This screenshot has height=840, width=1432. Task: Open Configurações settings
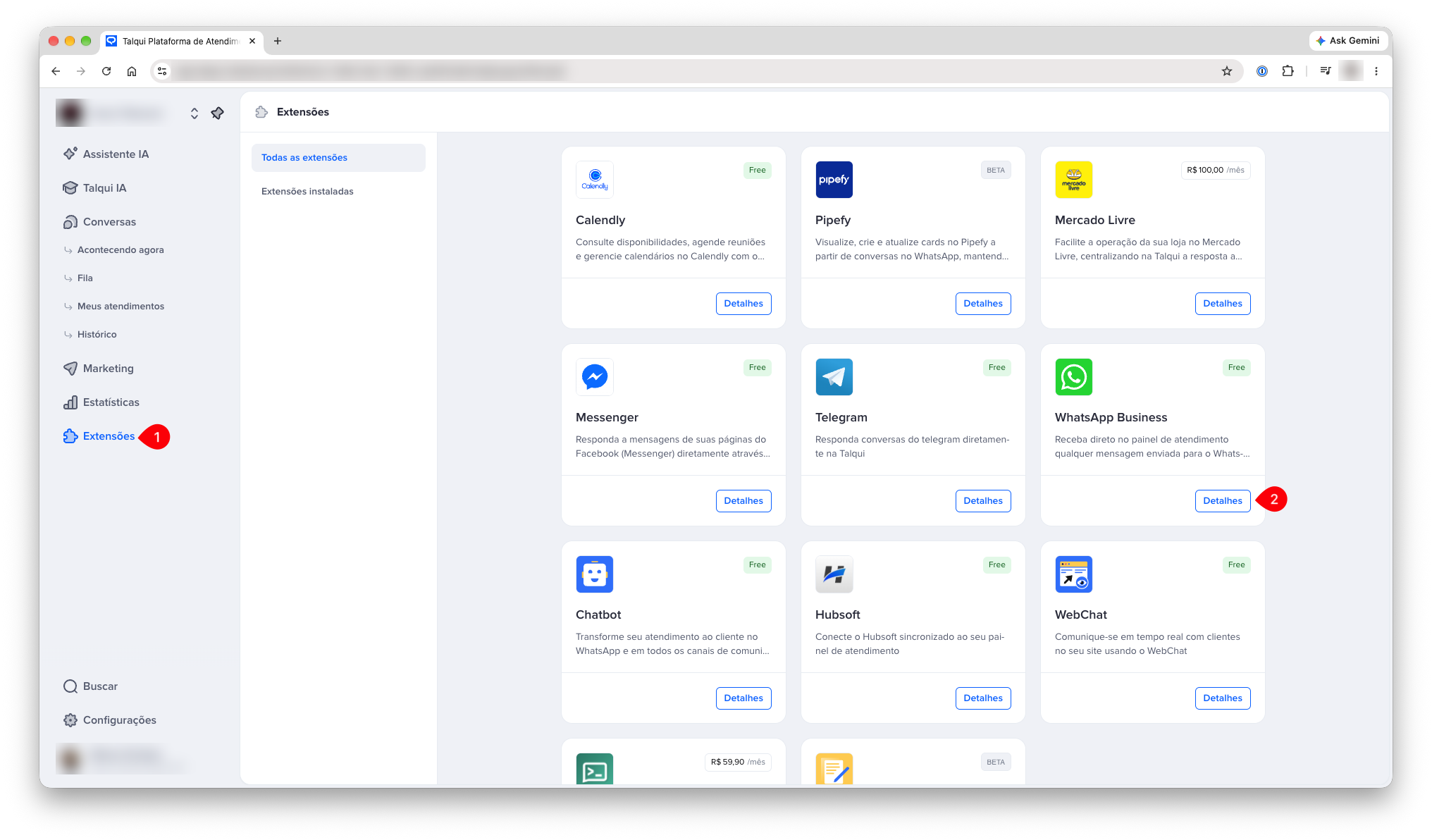109,719
